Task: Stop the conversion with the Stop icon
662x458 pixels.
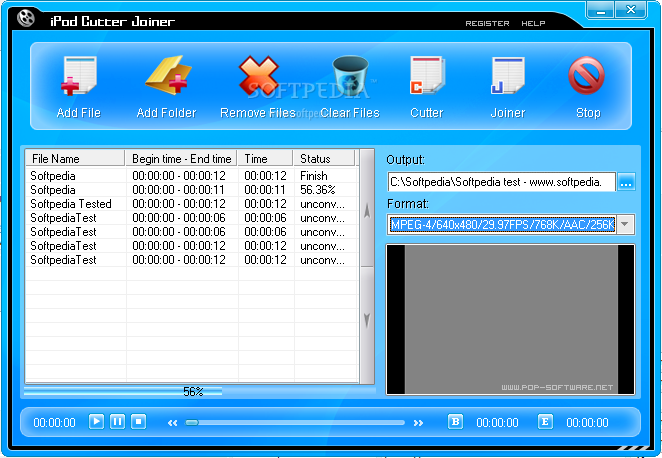Action: pyautogui.click(x=586, y=76)
